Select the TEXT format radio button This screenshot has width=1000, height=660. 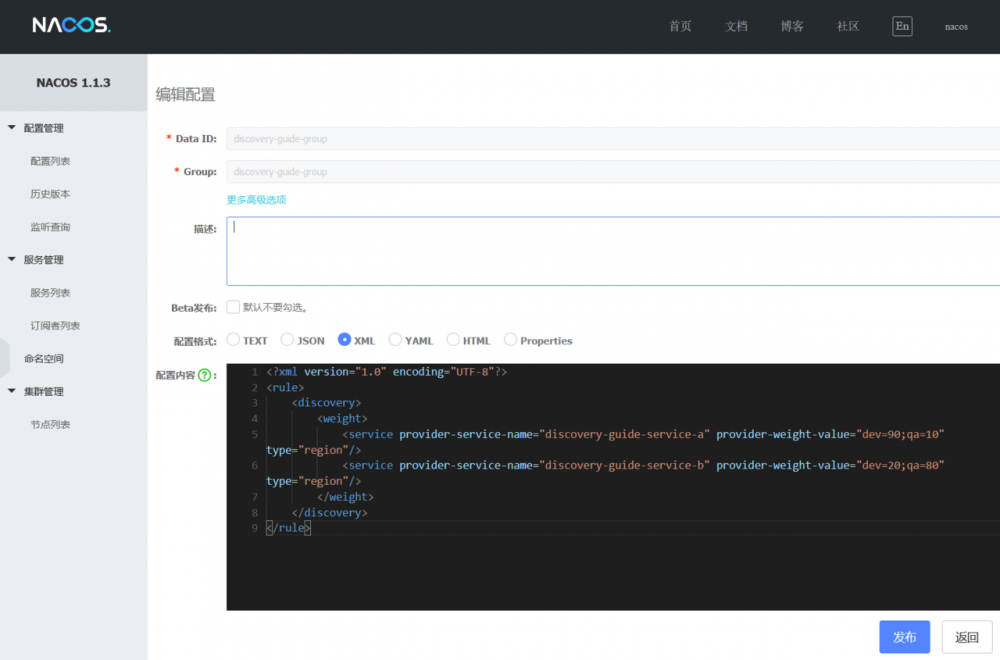[233, 340]
